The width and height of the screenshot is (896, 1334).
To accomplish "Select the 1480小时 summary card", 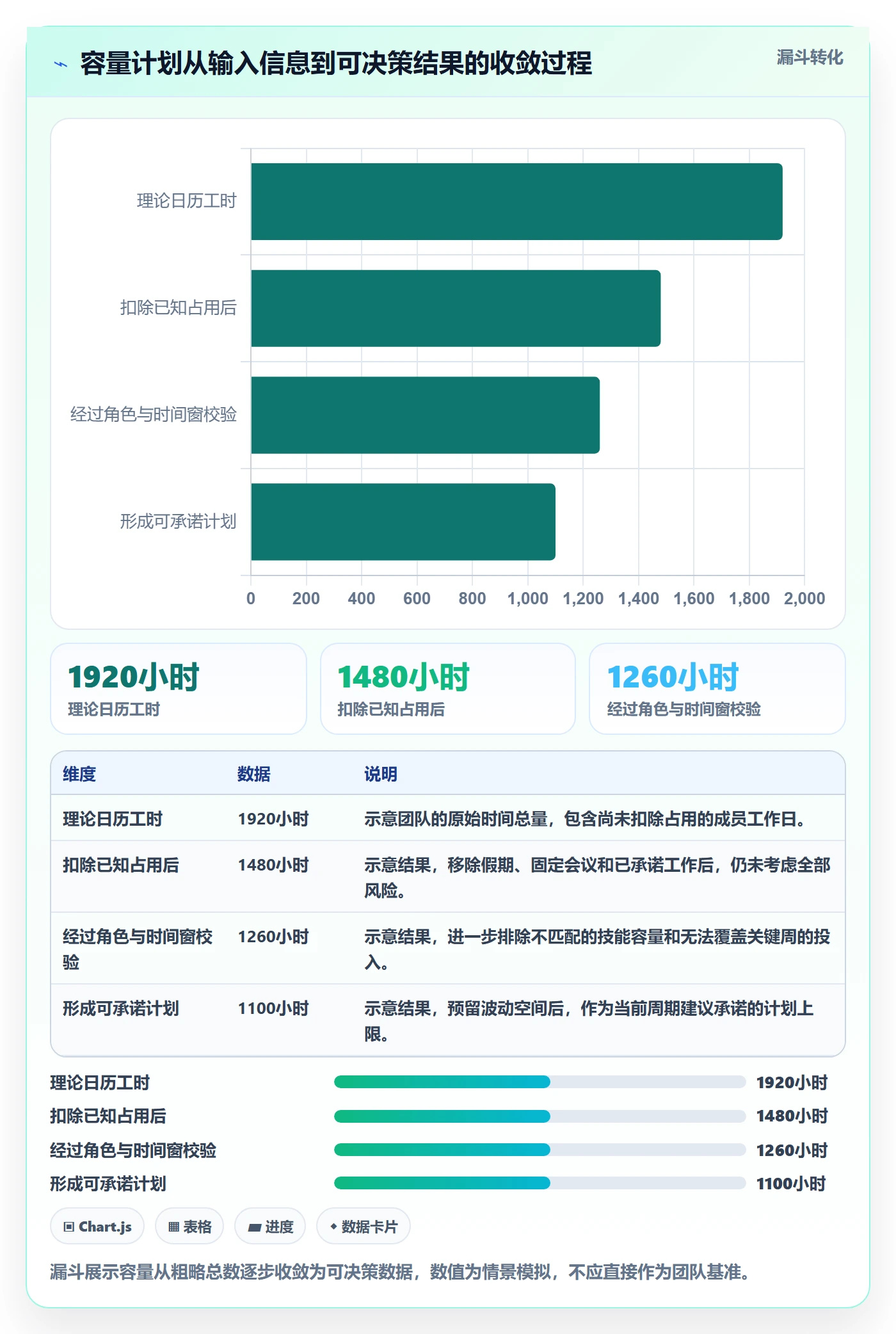I will pos(448,689).
